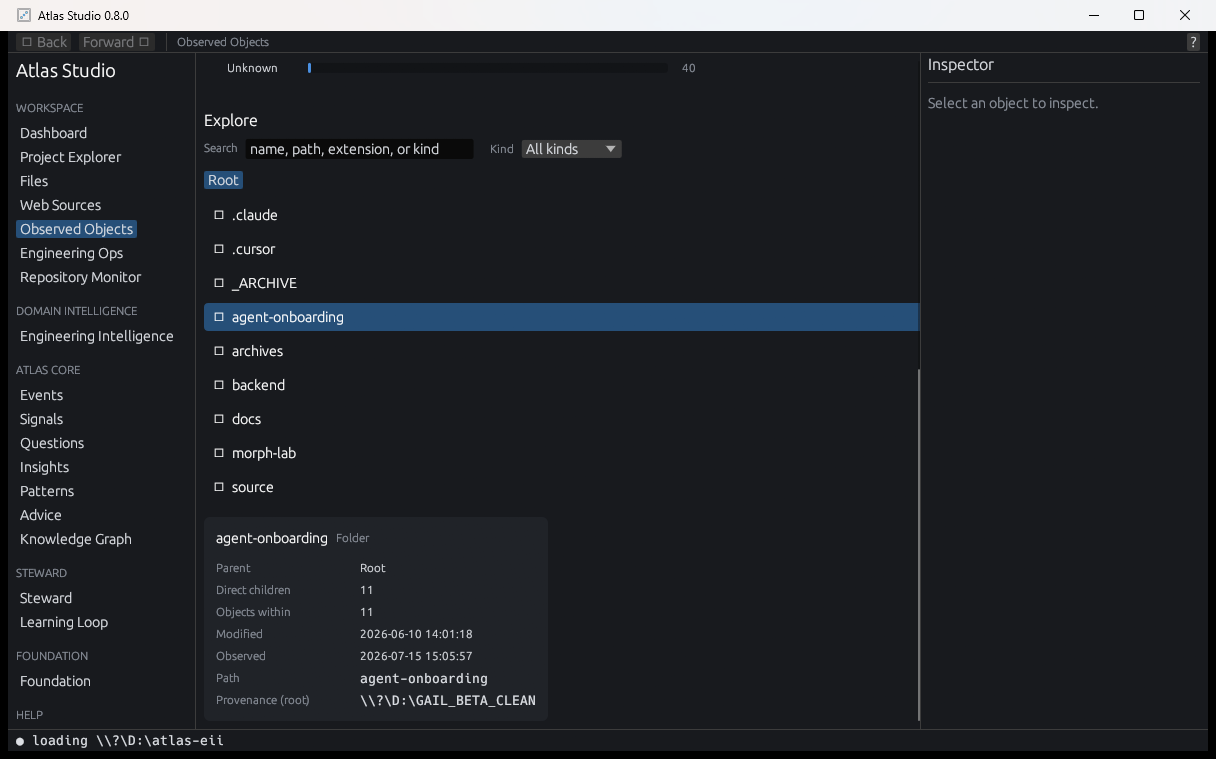Click observed date 2026-07-15 15:05:57
The width and height of the screenshot is (1216, 759).
[416, 656]
